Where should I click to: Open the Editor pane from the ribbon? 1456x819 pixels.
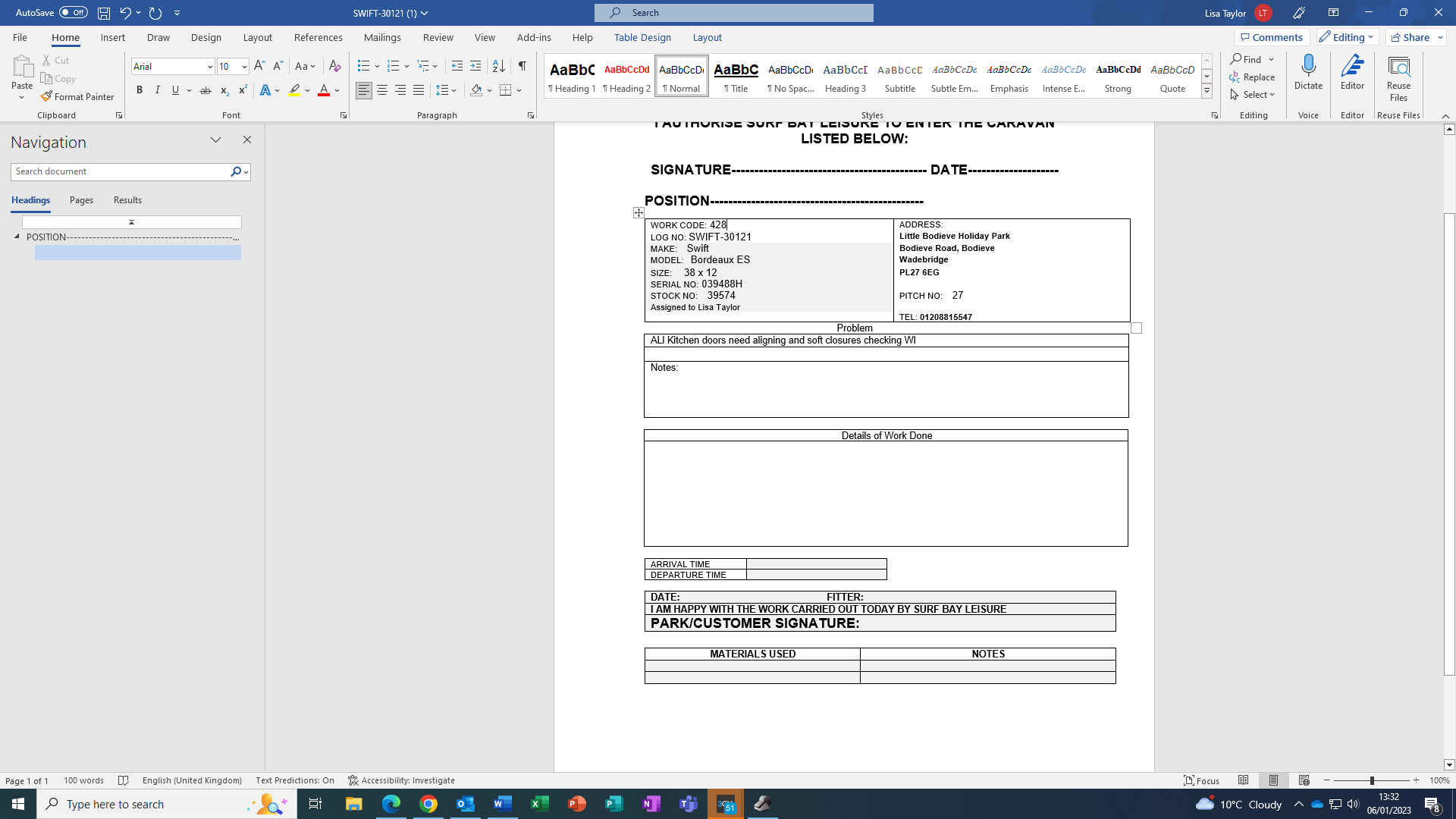click(x=1352, y=74)
